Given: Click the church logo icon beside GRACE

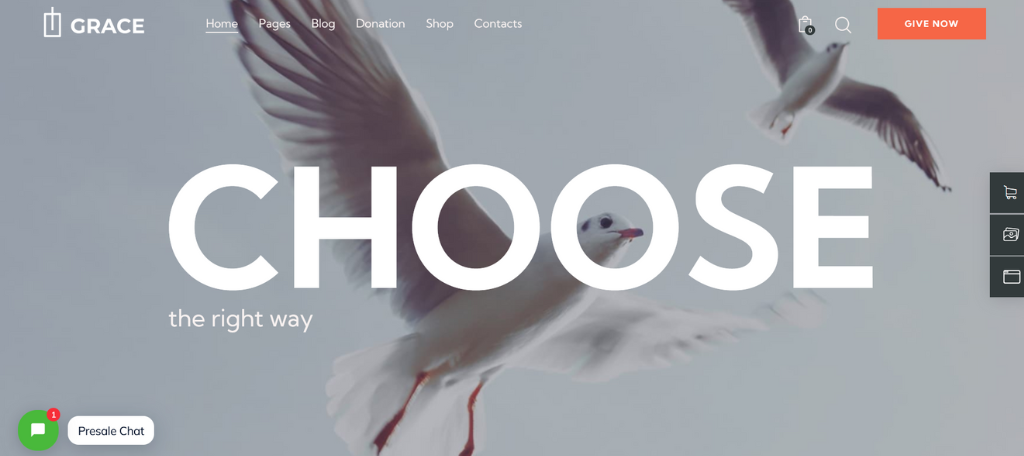Looking at the screenshot, I should tap(52, 23).
